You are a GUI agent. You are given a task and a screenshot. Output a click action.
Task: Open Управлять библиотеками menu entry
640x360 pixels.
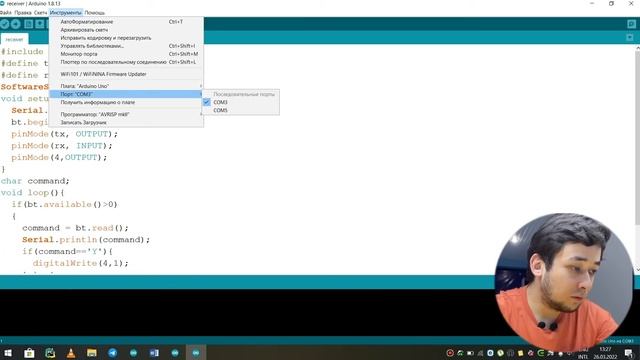(x=126, y=46)
